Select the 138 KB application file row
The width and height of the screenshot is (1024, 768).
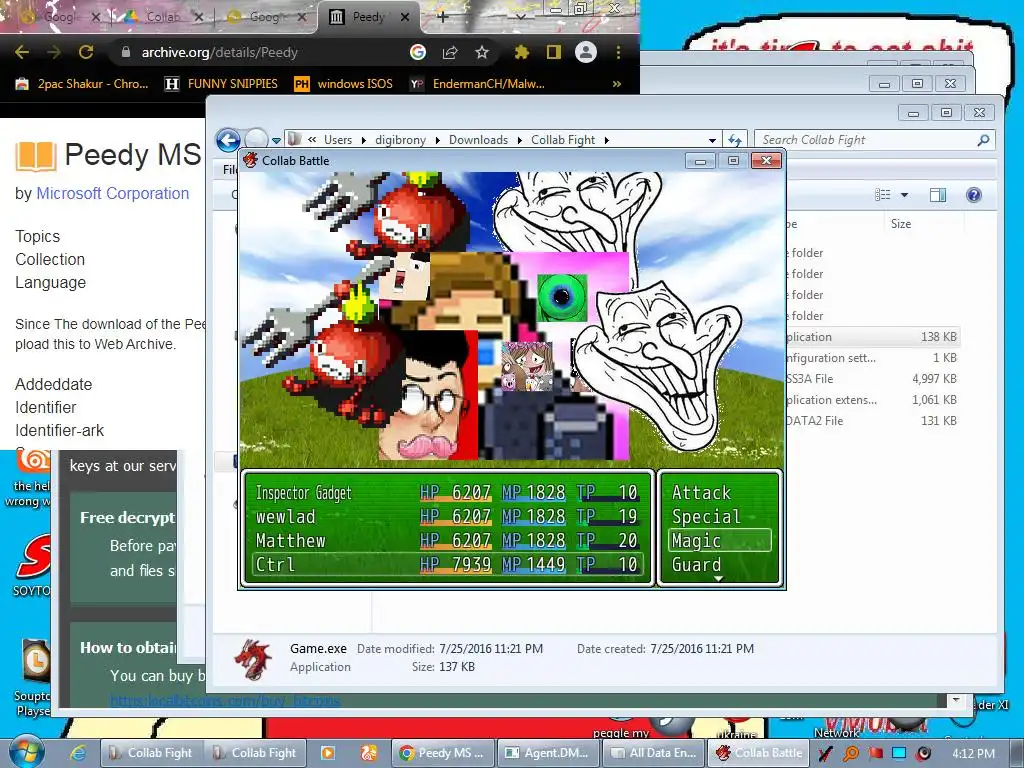coord(871,337)
